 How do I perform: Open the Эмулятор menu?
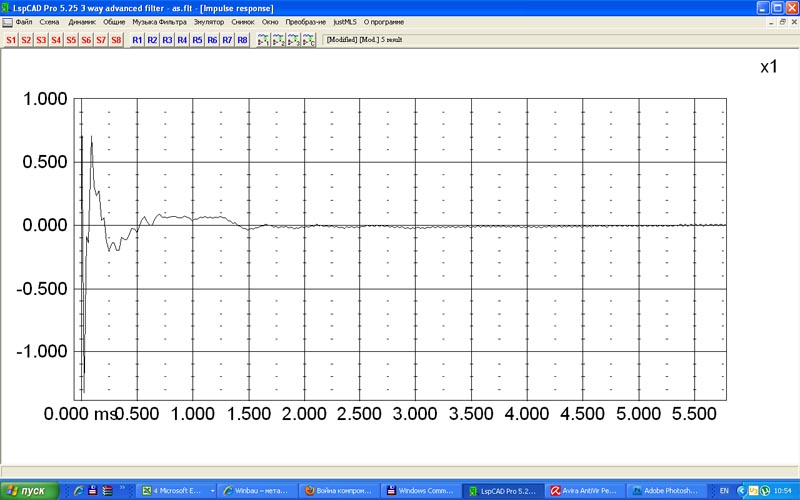(x=209, y=22)
